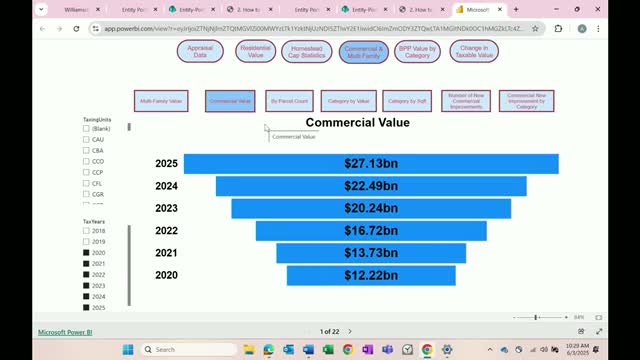This screenshot has width=640, height=360.
Task: Follow the Microsoft Power BI link
Action: (65, 332)
